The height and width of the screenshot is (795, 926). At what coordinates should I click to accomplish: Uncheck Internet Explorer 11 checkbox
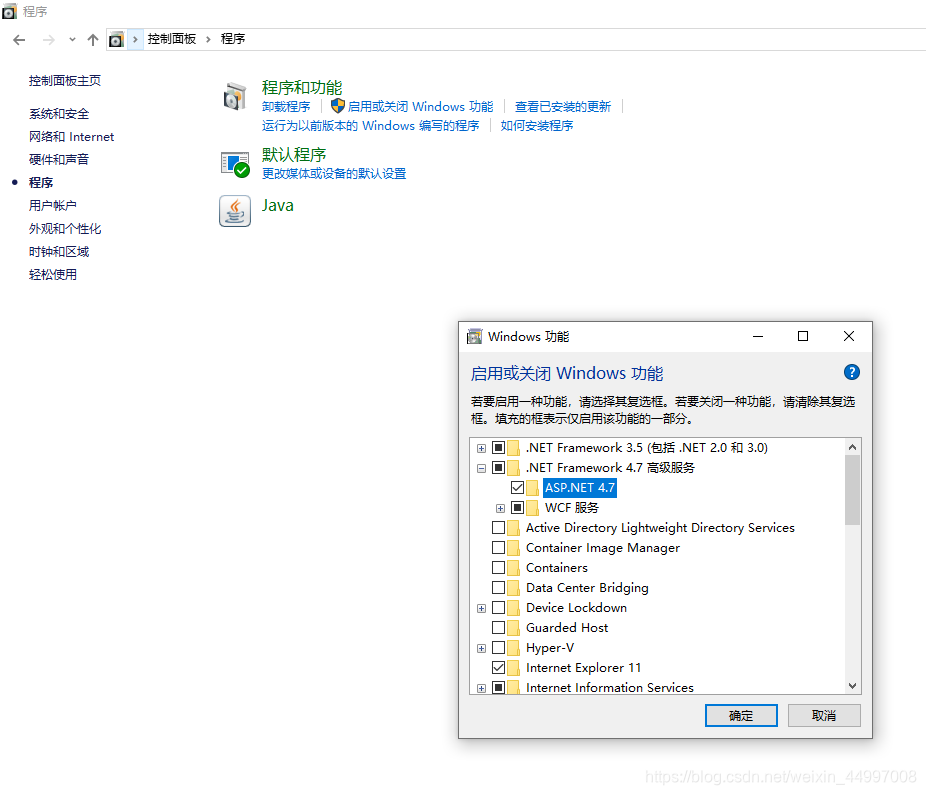(x=498, y=668)
